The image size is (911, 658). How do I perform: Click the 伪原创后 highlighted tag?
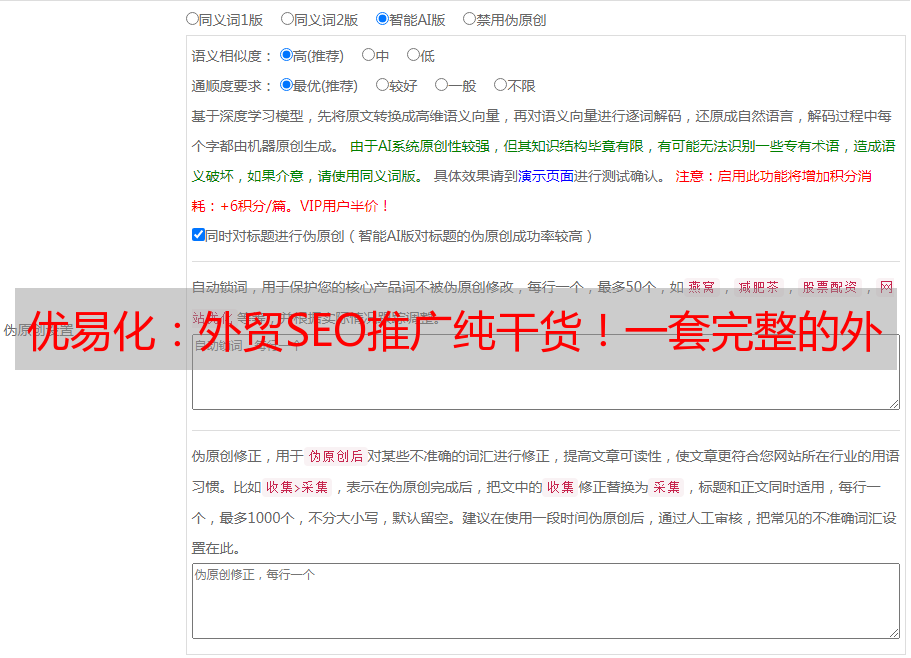tap(336, 456)
